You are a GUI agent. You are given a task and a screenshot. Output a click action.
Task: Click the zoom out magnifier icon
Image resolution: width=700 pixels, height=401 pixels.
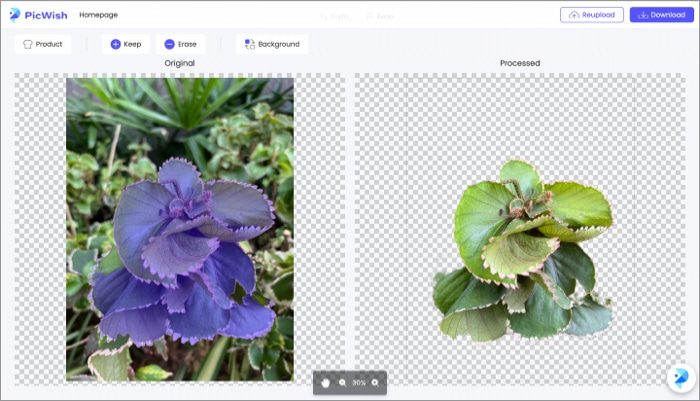pyautogui.click(x=342, y=382)
